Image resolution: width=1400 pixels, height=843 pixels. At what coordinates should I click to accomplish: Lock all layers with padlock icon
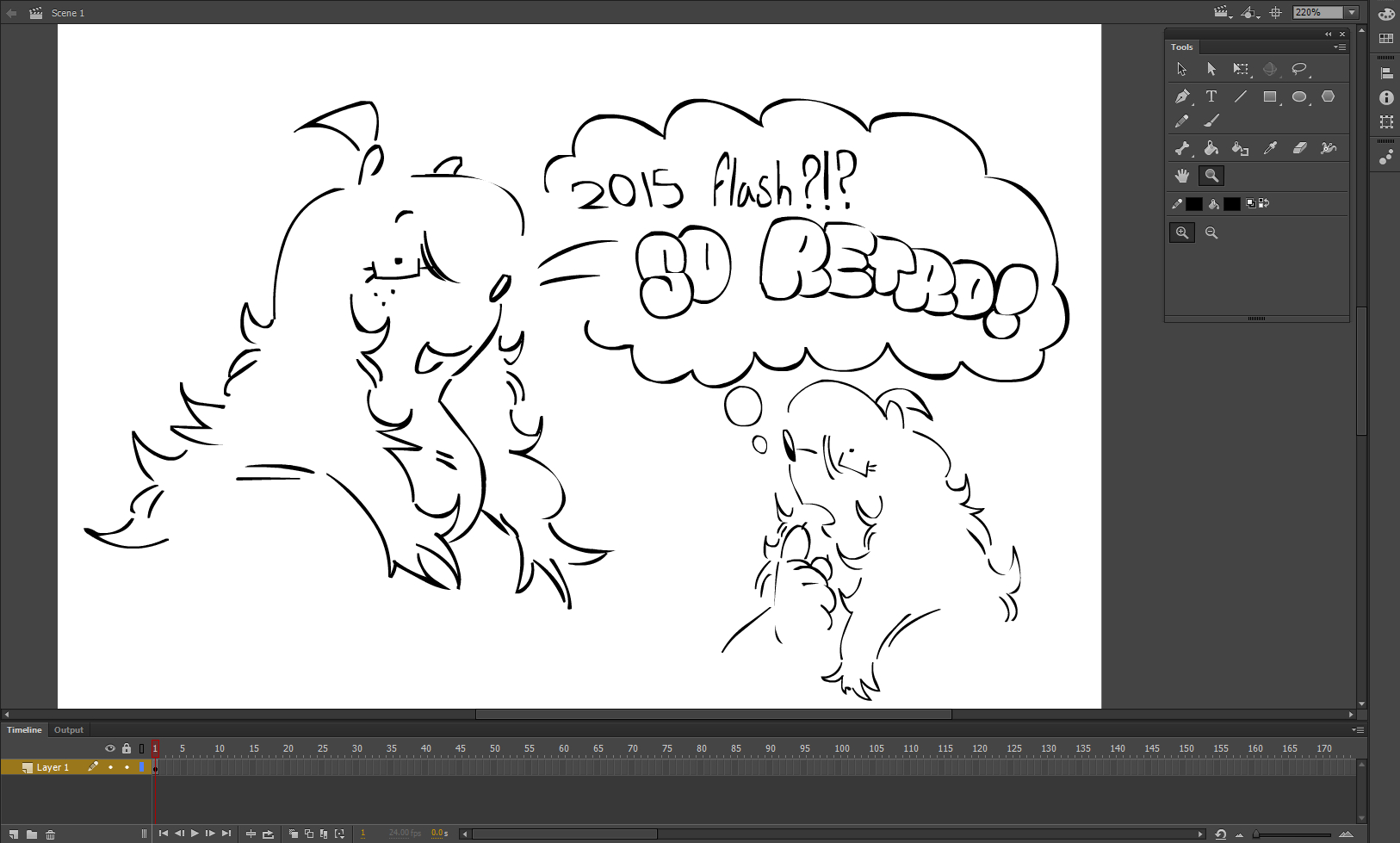pyautogui.click(x=127, y=748)
